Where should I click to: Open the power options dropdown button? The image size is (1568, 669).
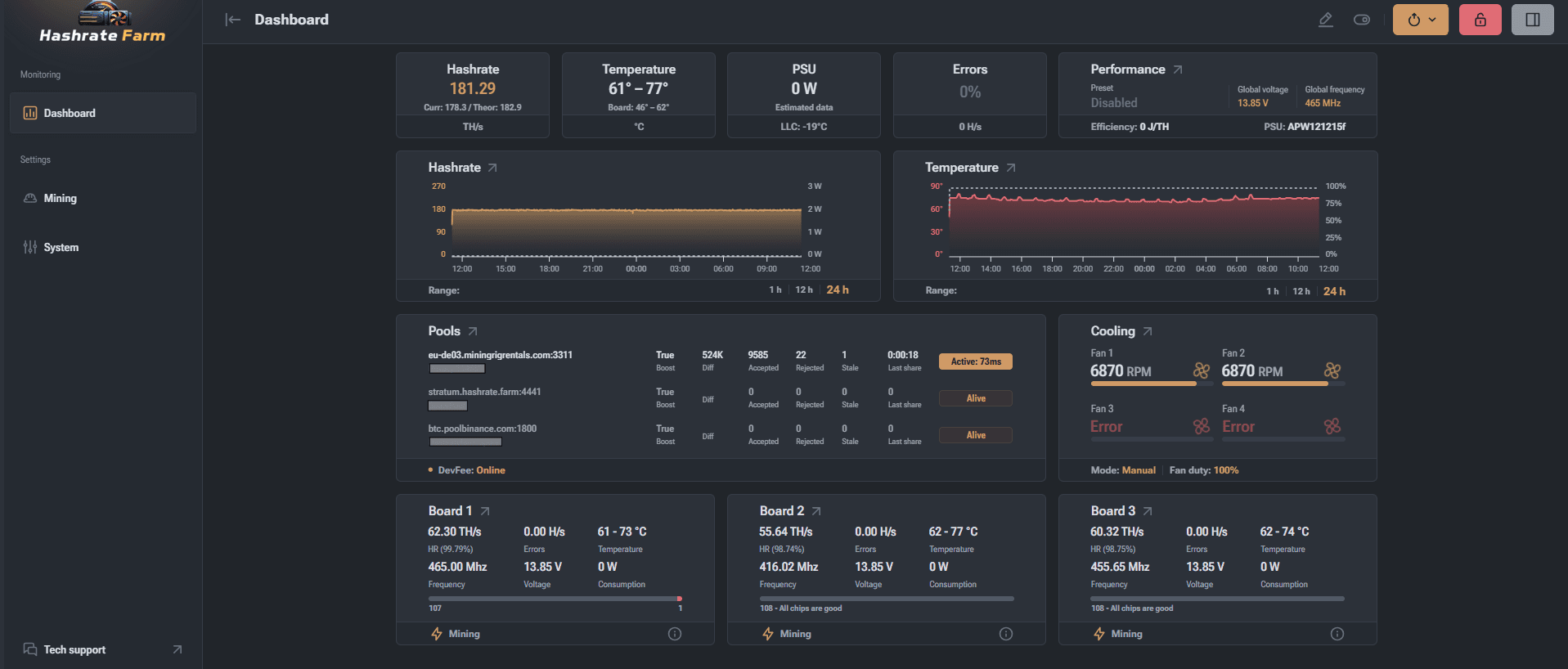pyautogui.click(x=1421, y=20)
